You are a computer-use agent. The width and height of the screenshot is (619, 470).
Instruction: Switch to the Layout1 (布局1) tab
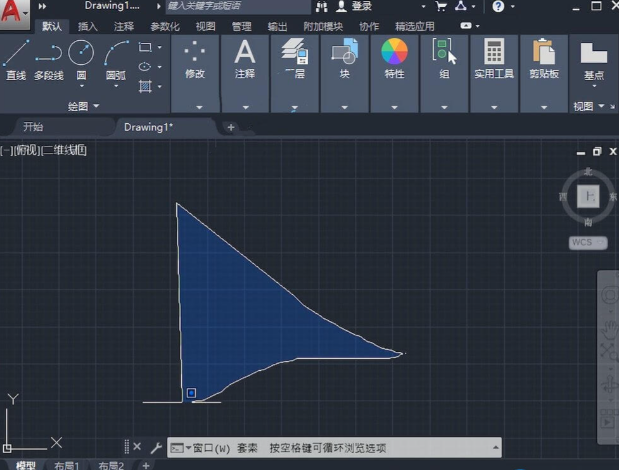click(x=67, y=466)
